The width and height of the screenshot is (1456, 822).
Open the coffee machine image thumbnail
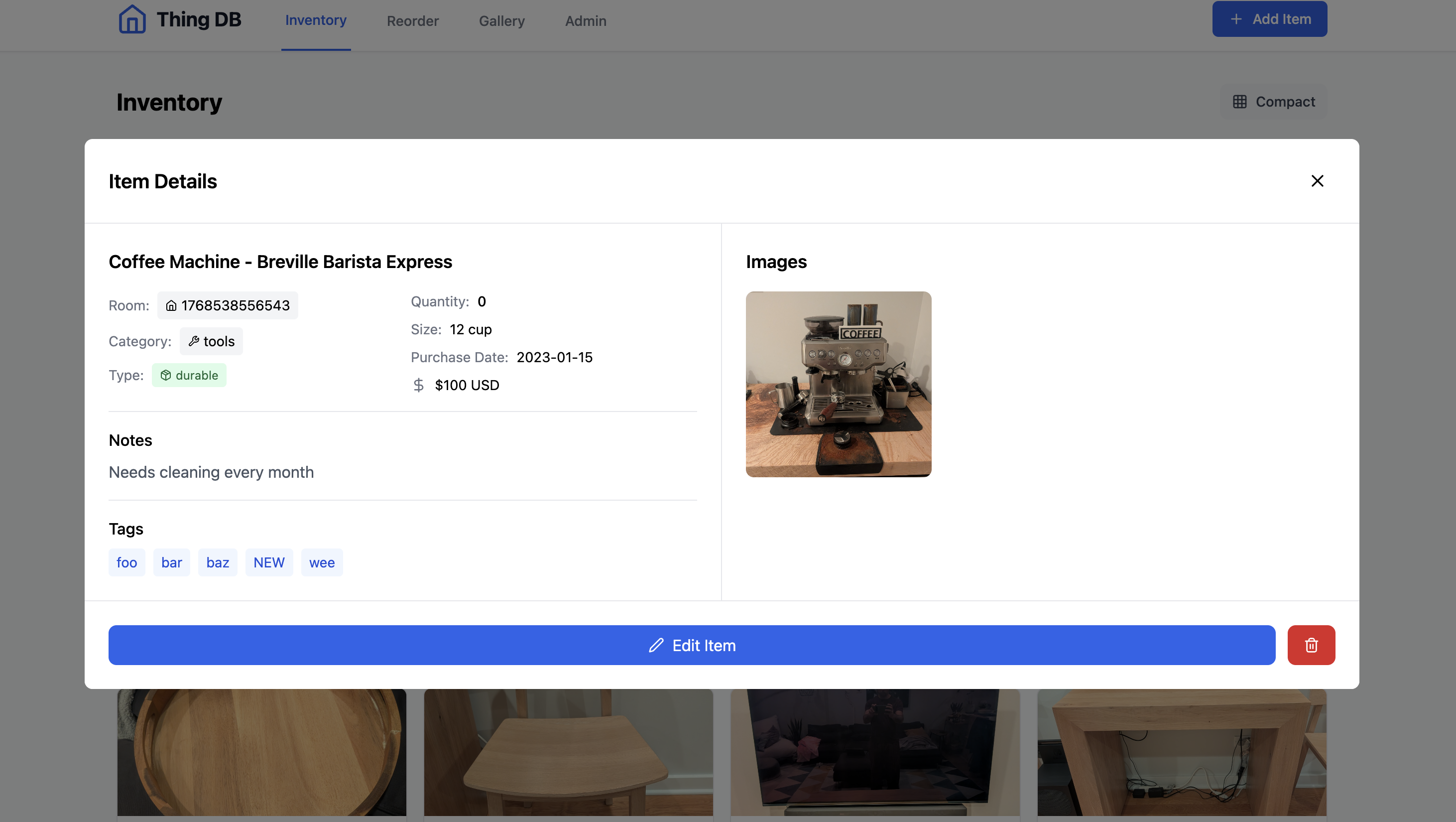(x=838, y=385)
